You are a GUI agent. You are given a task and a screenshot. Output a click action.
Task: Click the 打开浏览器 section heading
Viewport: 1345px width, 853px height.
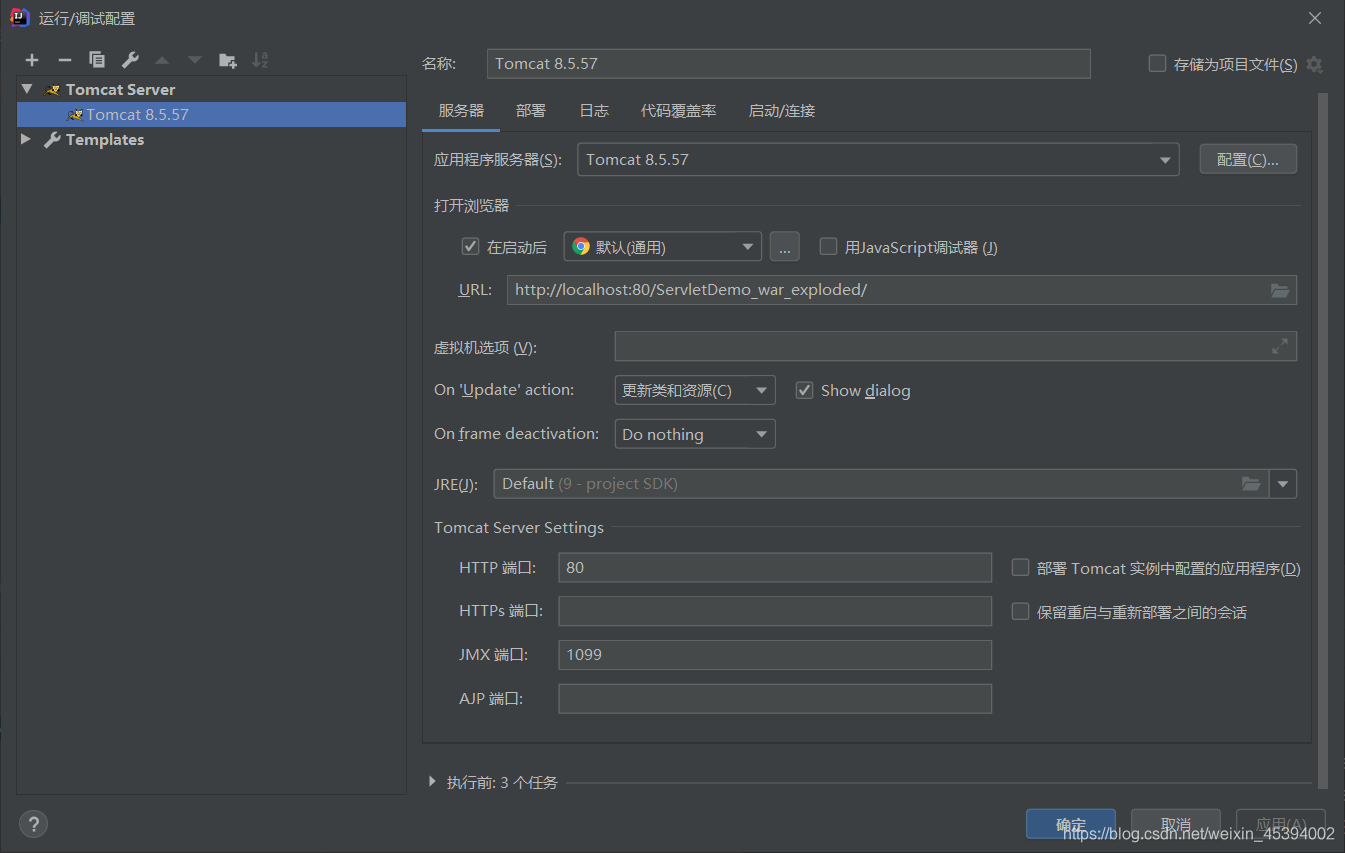(x=471, y=205)
